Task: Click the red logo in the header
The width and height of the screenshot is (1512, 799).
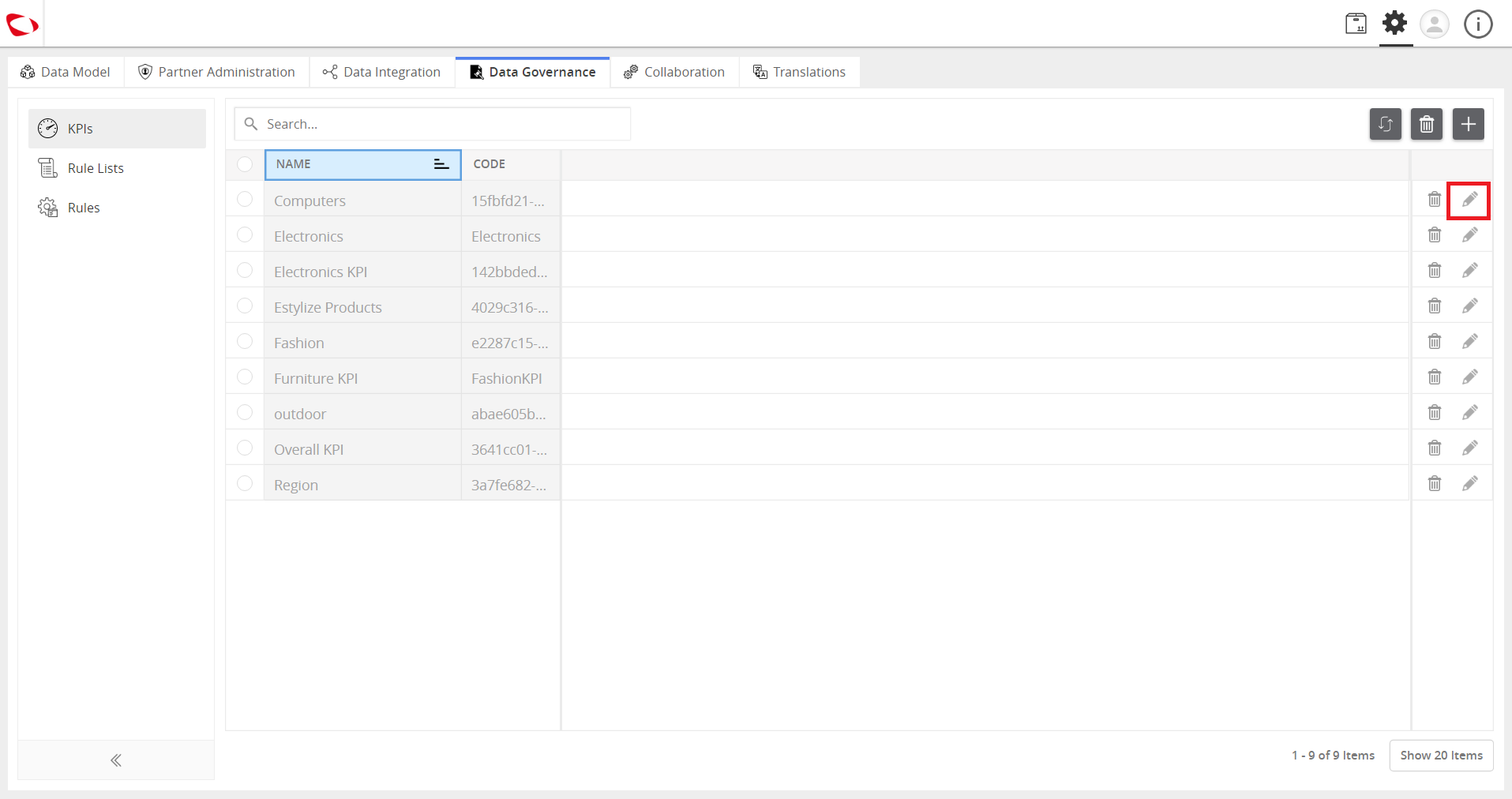Action: coord(22,24)
